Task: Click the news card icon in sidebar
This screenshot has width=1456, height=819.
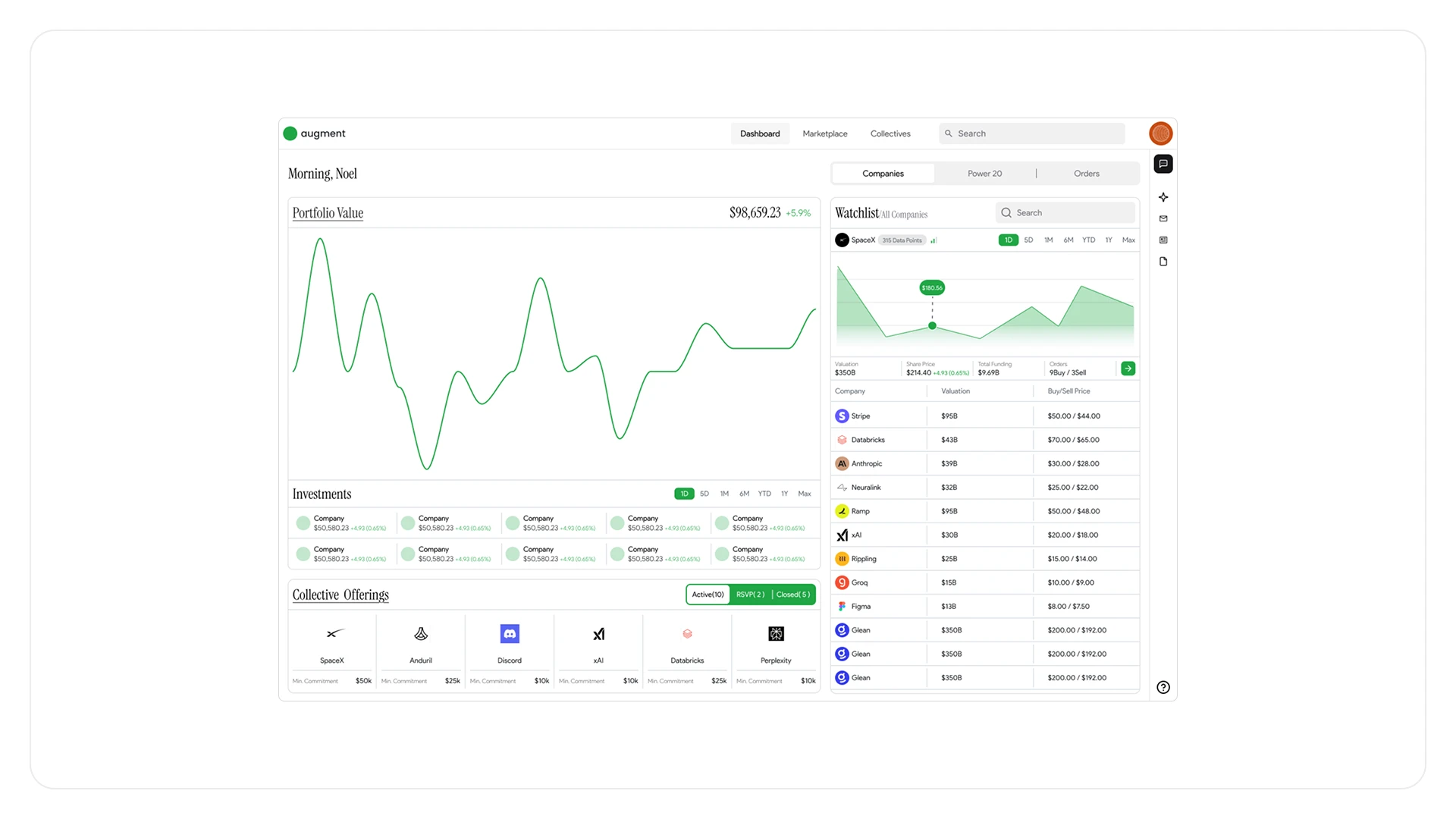Action: [x=1163, y=240]
